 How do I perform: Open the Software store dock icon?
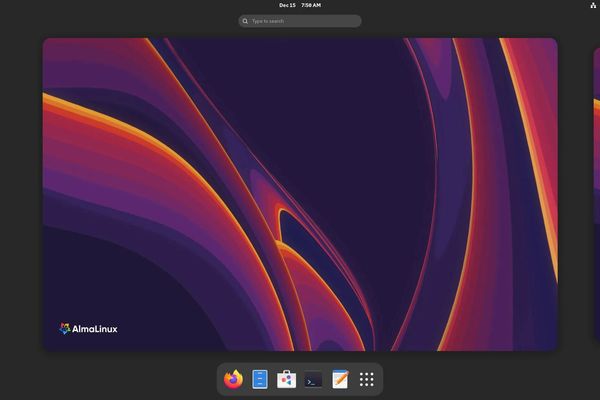(x=287, y=379)
